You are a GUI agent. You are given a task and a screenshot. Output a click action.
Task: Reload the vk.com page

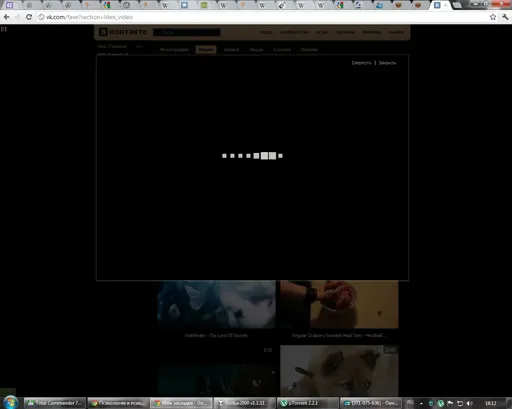tap(29, 17)
